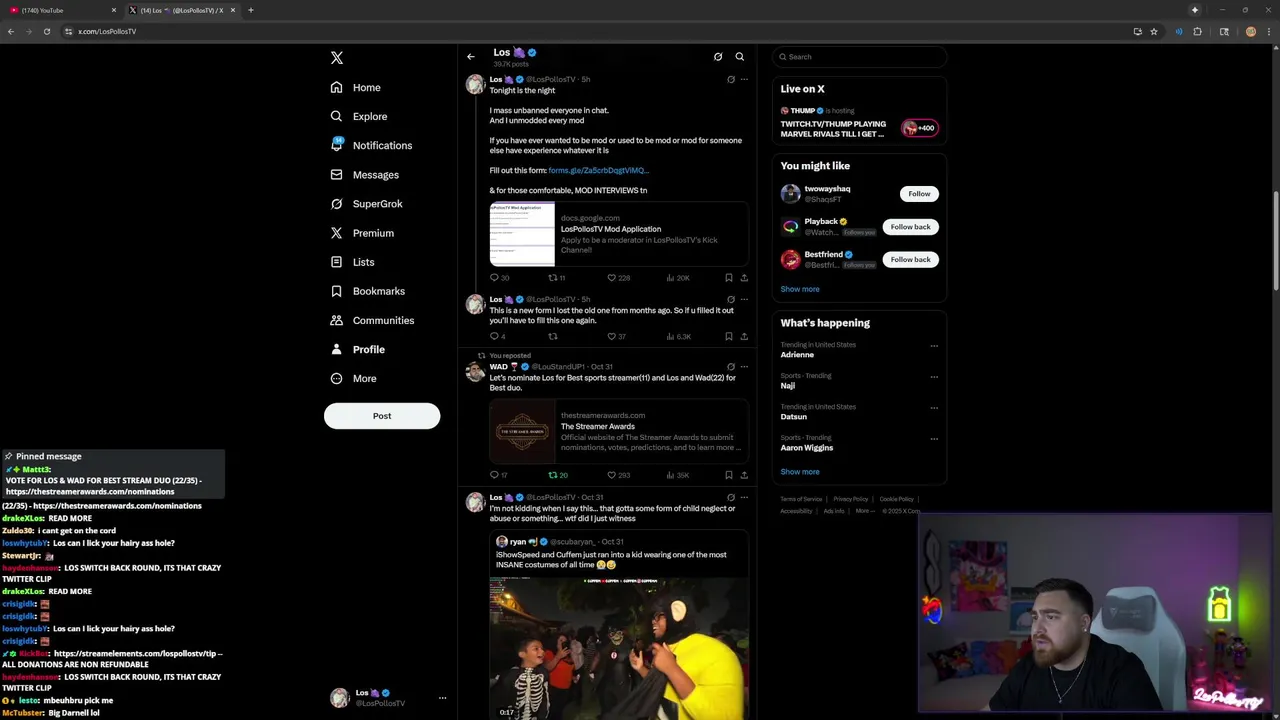Open Messages envelope icon
Image resolution: width=1280 pixels, height=720 pixels.
(x=337, y=174)
